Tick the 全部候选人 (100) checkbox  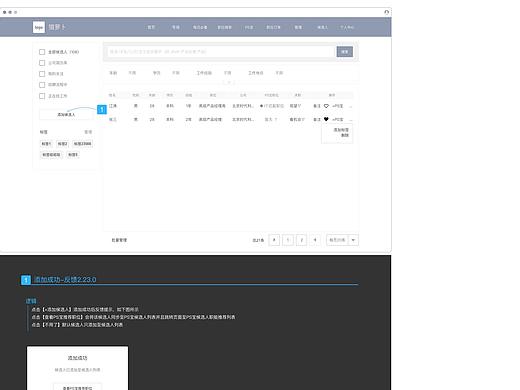click(42, 52)
